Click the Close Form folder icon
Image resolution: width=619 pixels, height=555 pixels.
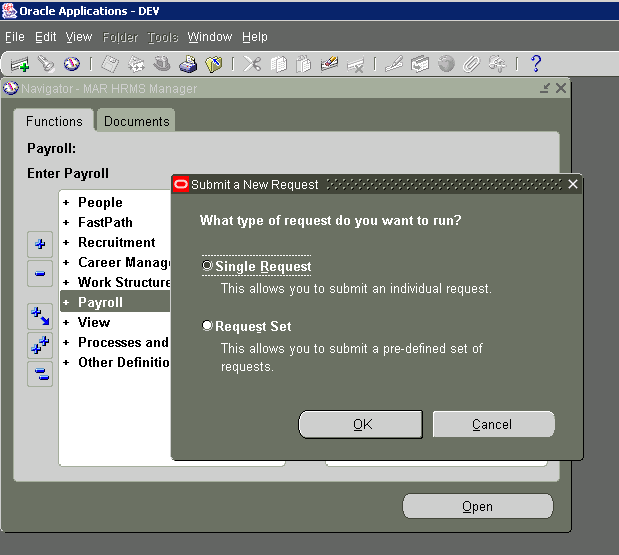(214, 64)
